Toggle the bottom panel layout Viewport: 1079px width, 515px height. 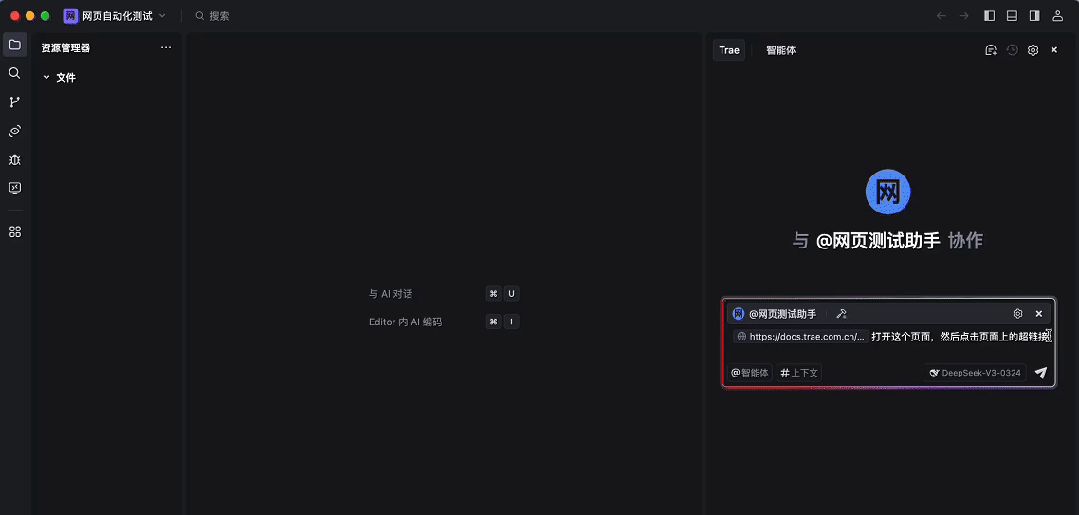(x=1012, y=16)
